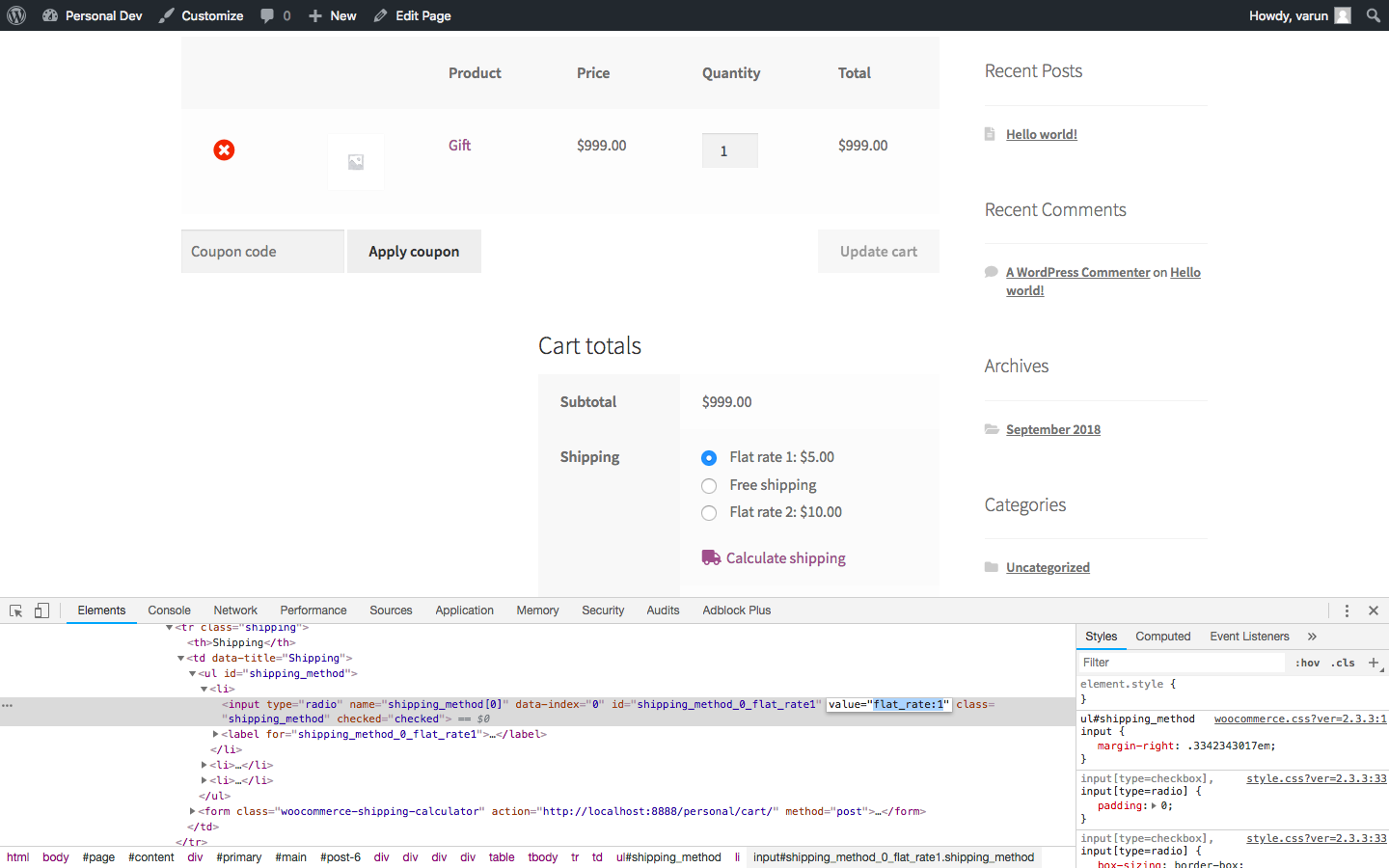This screenshot has width=1389, height=868.
Task: Toggle the device toolbar icon
Action: click(x=41, y=610)
